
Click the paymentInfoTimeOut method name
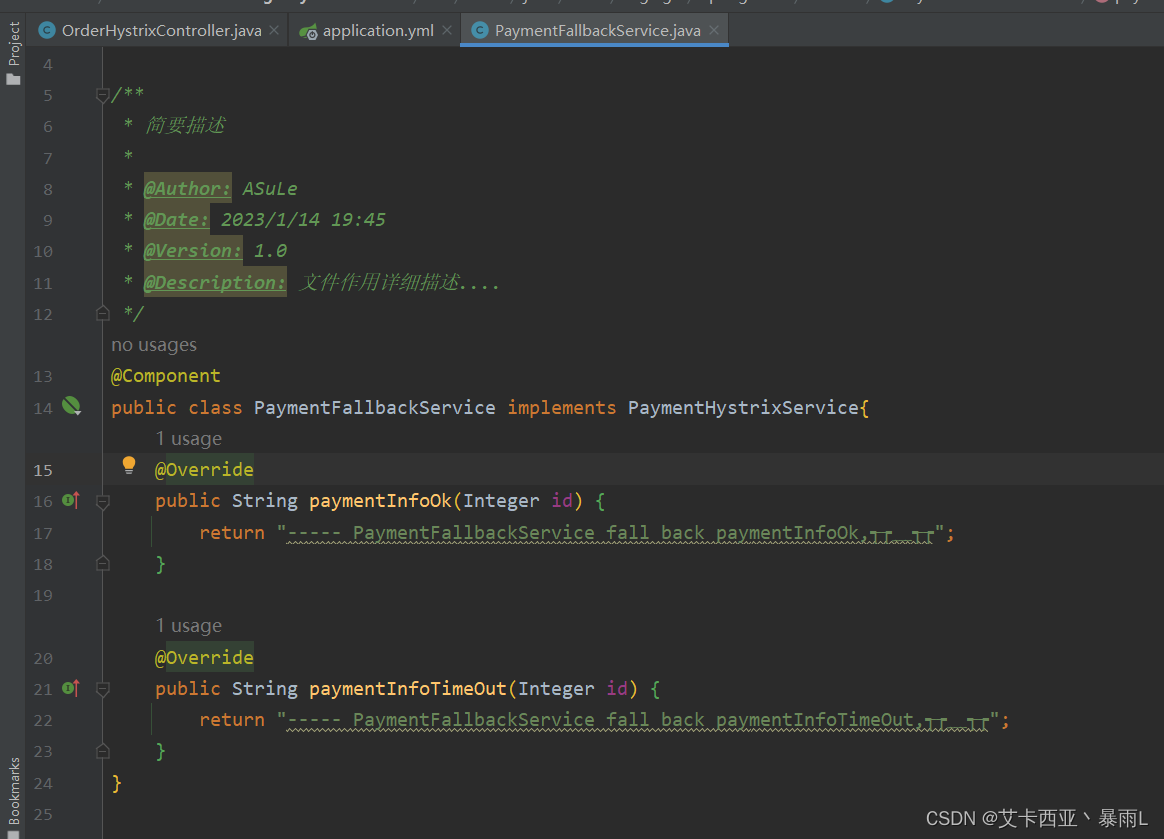click(408, 689)
